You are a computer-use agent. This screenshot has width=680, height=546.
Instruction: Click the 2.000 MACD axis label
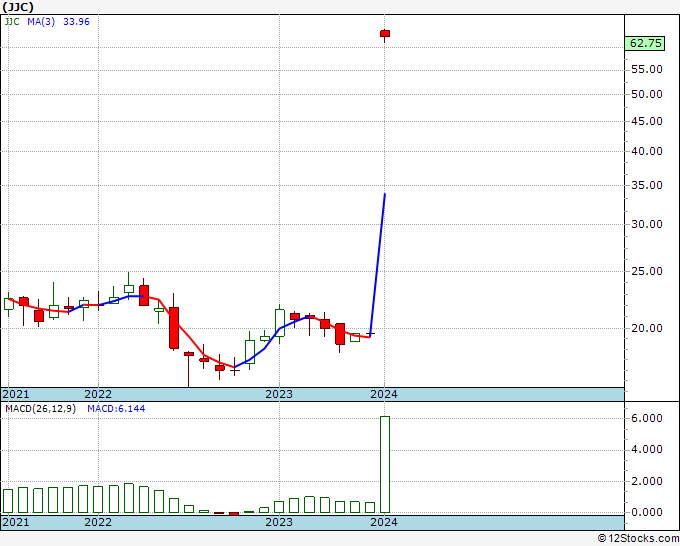(x=647, y=481)
